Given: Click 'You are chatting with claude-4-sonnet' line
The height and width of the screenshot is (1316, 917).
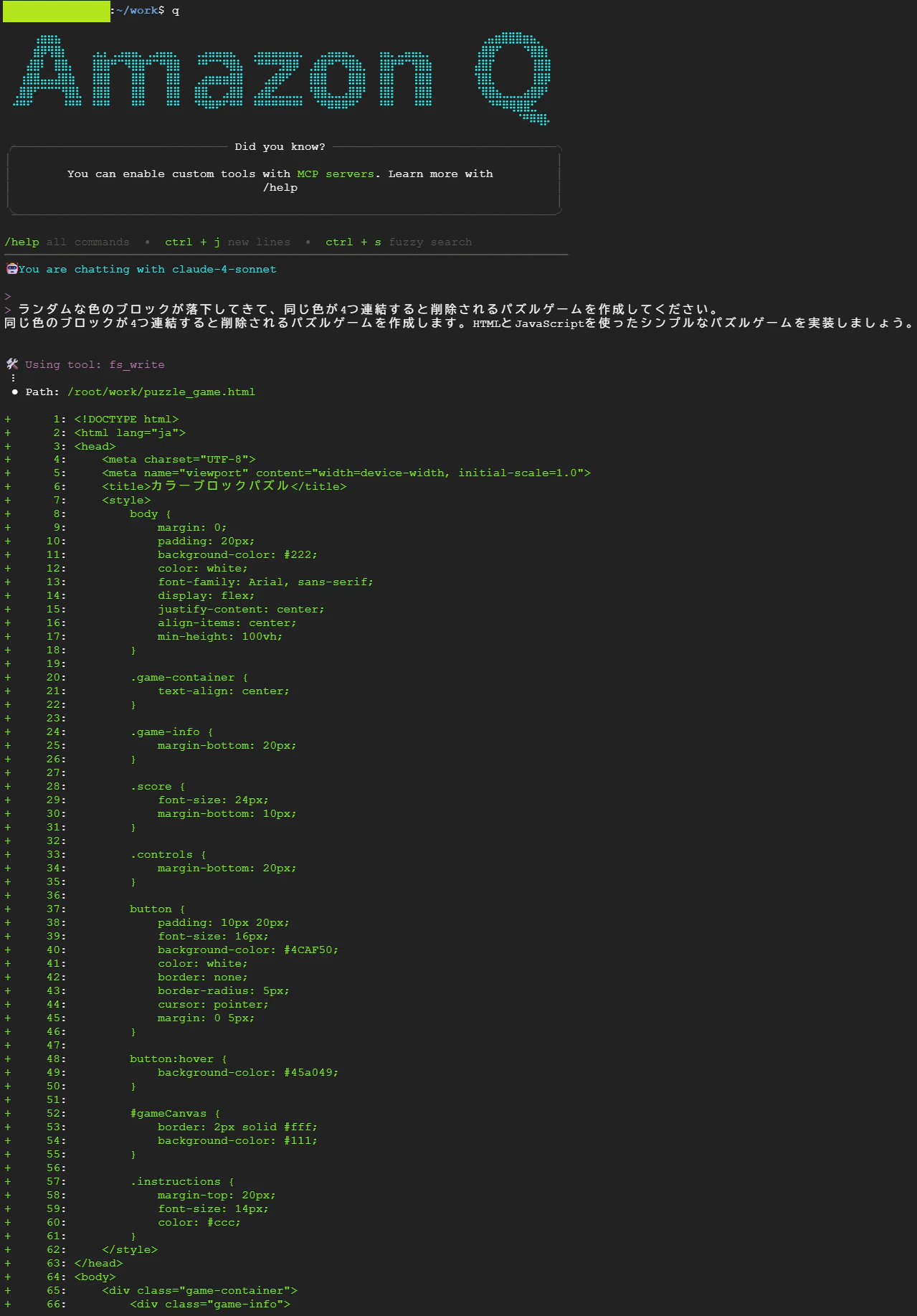Looking at the screenshot, I should click(x=147, y=269).
